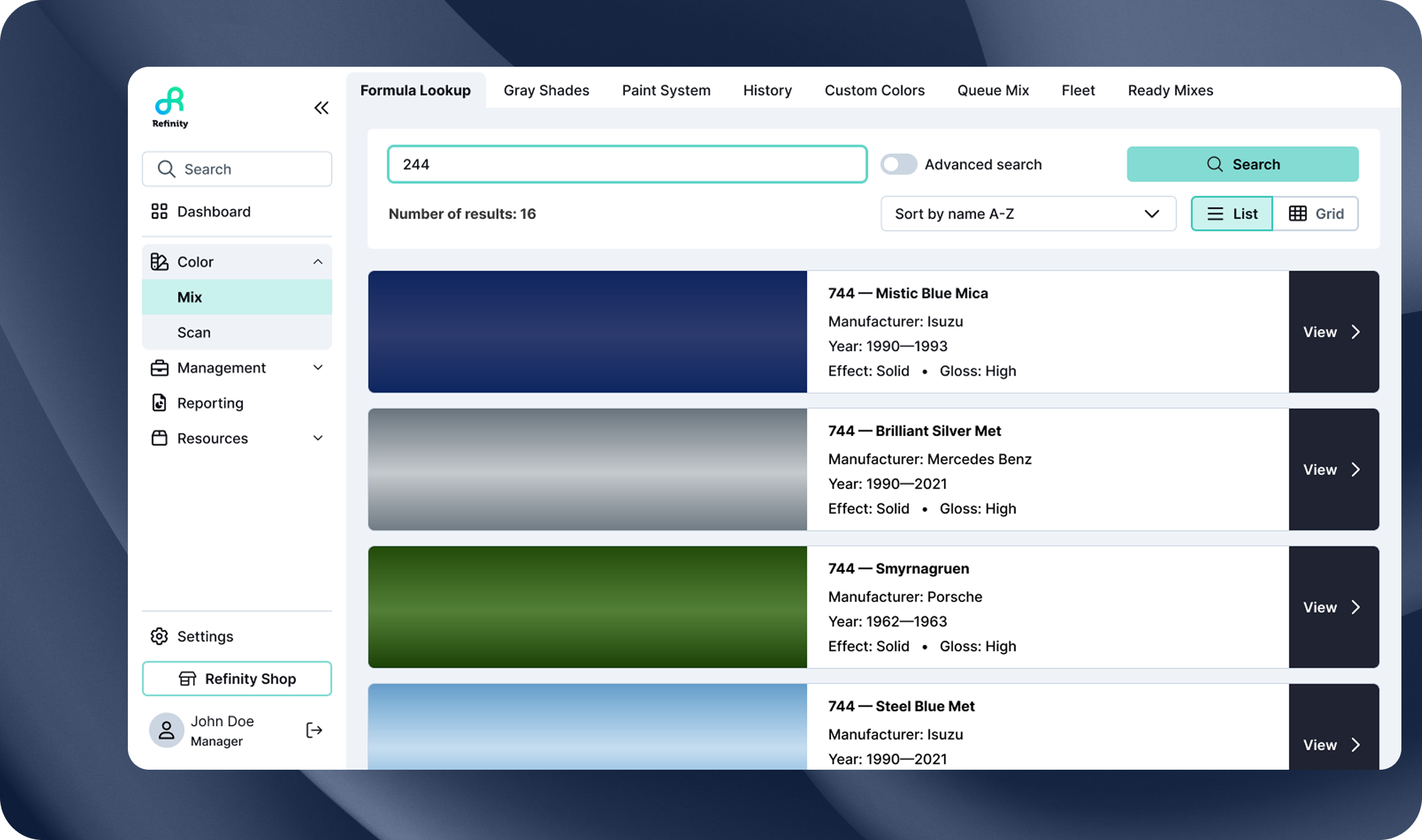The image size is (1422, 840).
Task: Click the logout arrow icon
Action: [x=315, y=730]
